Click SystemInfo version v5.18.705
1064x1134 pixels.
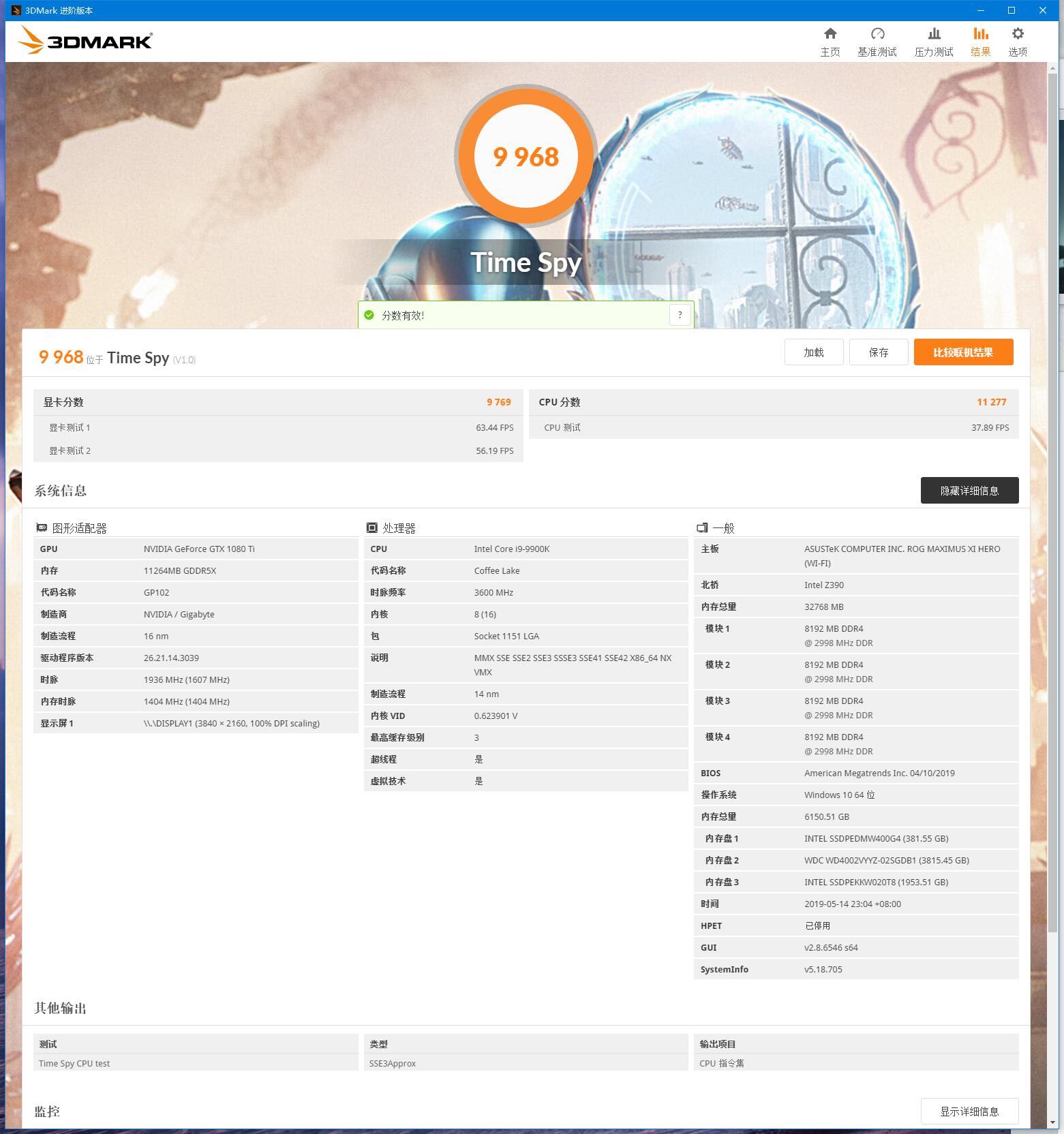pos(823,969)
